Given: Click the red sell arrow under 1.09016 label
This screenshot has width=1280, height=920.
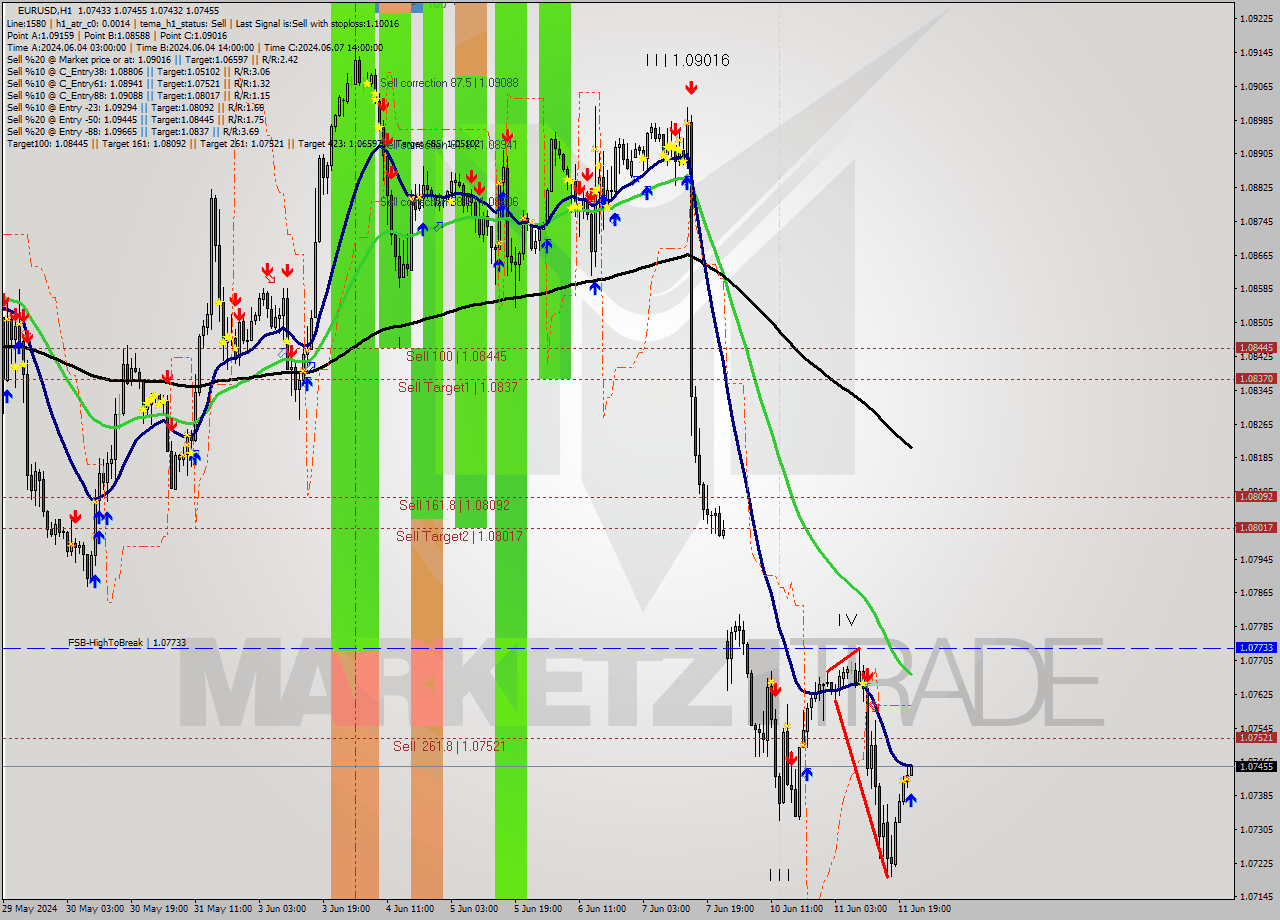Looking at the screenshot, I should click(x=691, y=89).
